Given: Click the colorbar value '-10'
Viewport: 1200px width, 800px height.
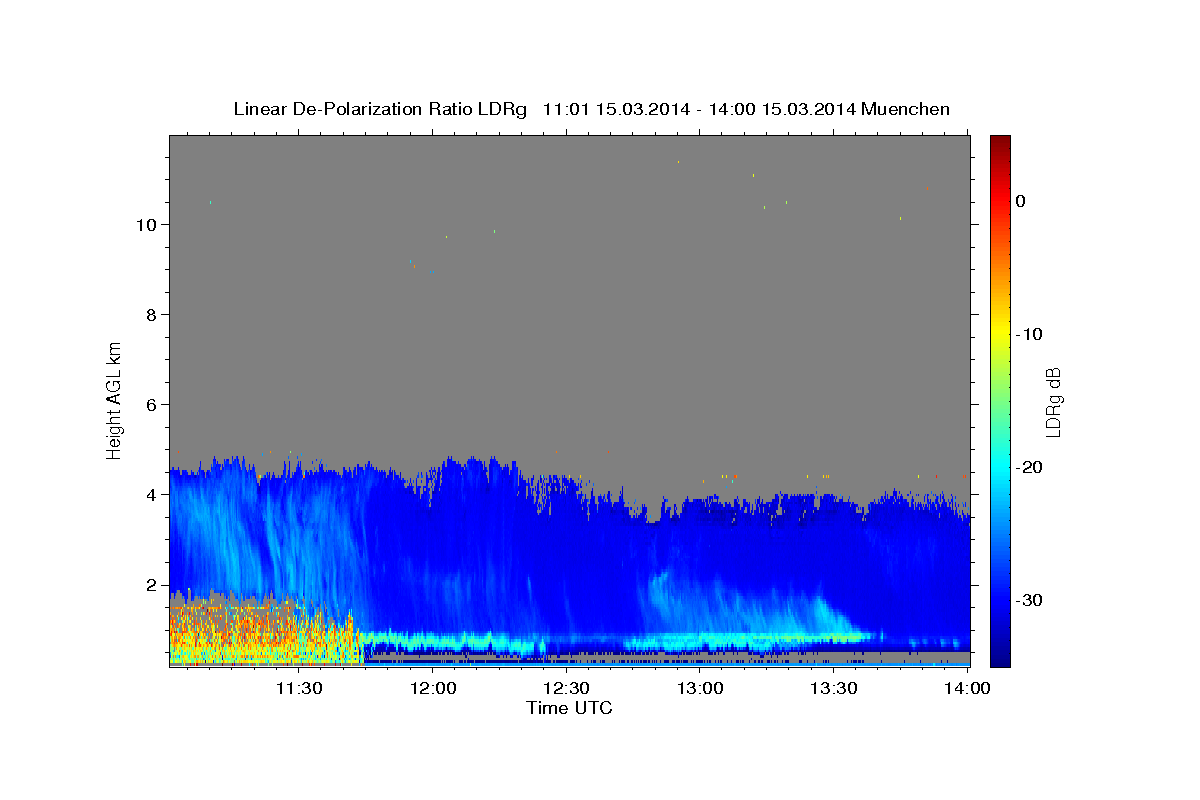Looking at the screenshot, I should coord(1029,334).
